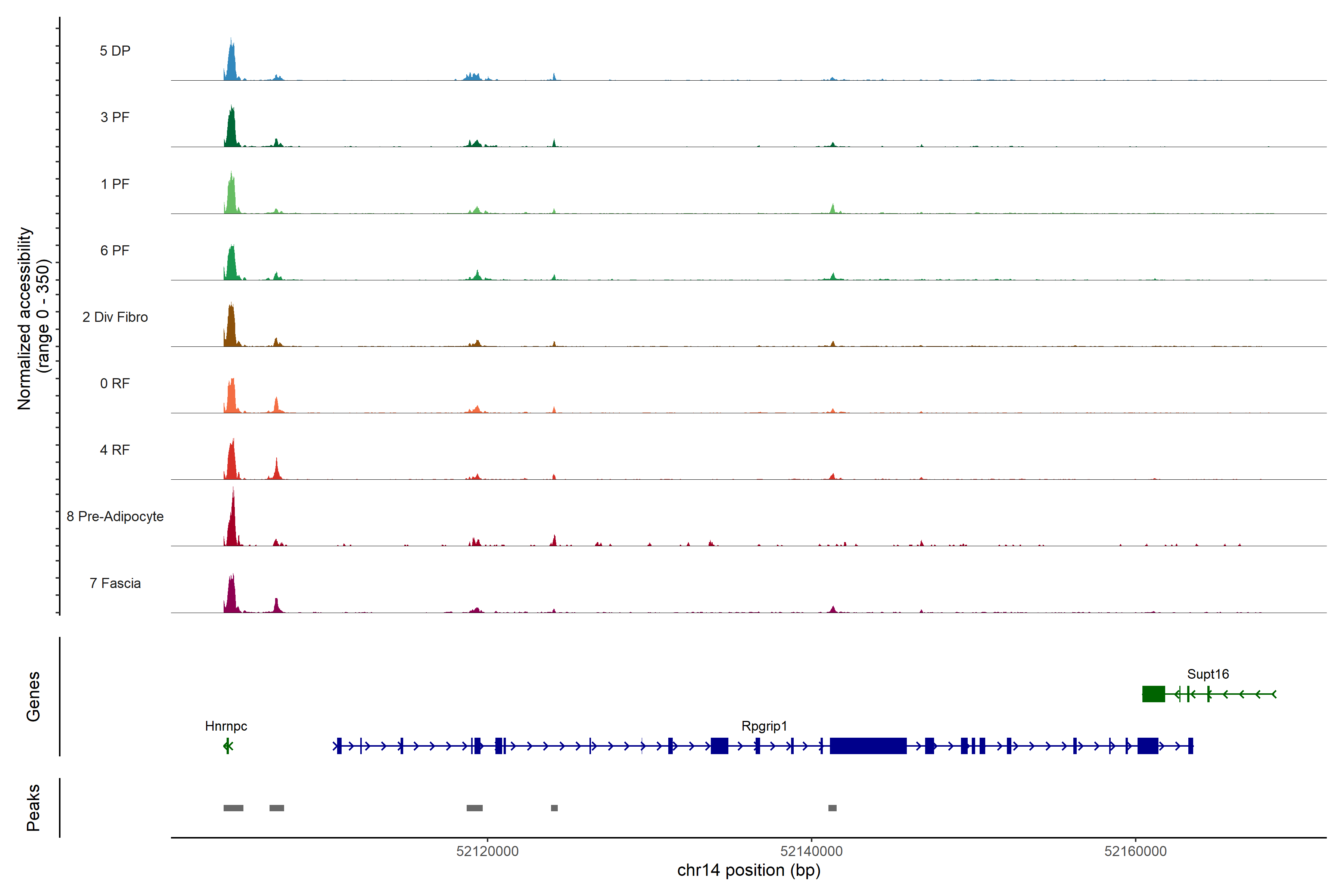
Task: Click the 52120000 axis tick label
Action: [487, 851]
